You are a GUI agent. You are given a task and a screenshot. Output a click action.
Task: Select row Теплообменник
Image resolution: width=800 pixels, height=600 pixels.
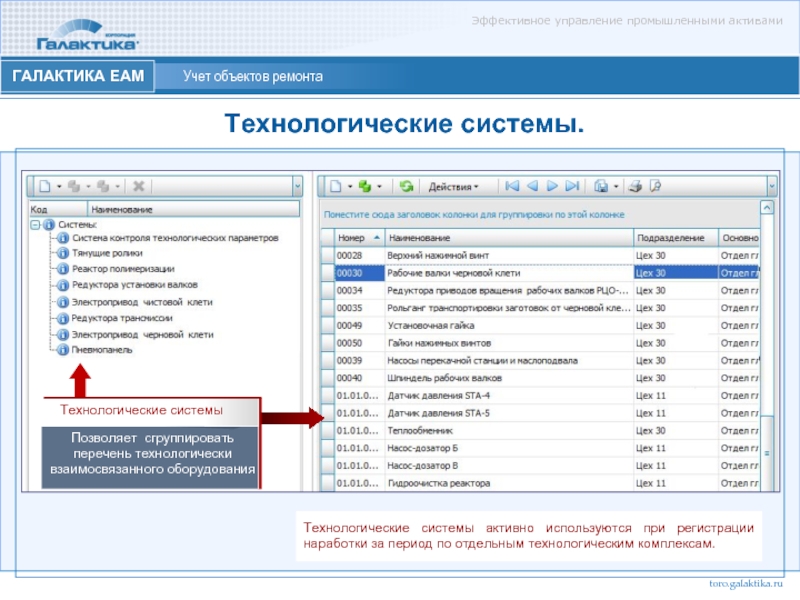click(540, 431)
